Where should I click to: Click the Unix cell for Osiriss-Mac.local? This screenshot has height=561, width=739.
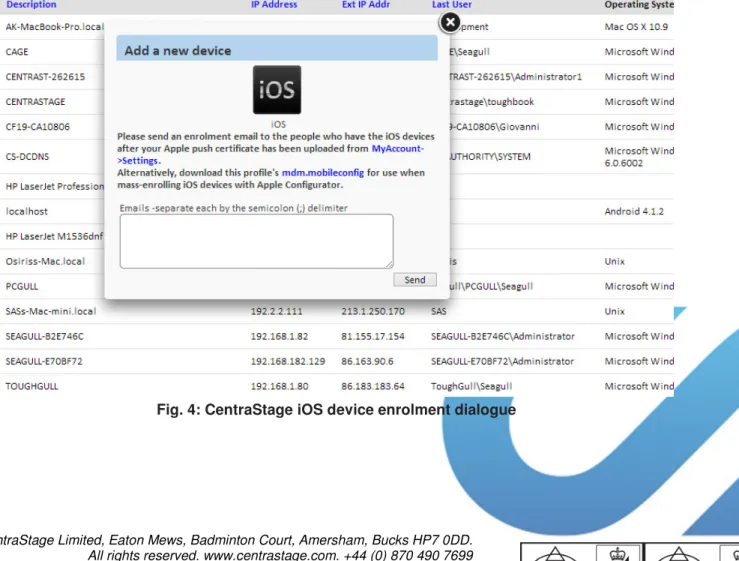[615, 261]
